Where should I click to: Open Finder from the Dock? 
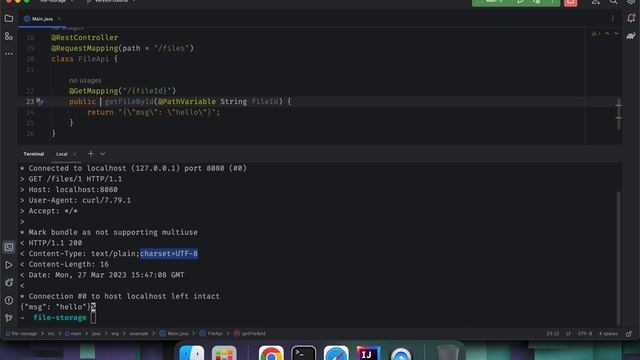(191, 353)
